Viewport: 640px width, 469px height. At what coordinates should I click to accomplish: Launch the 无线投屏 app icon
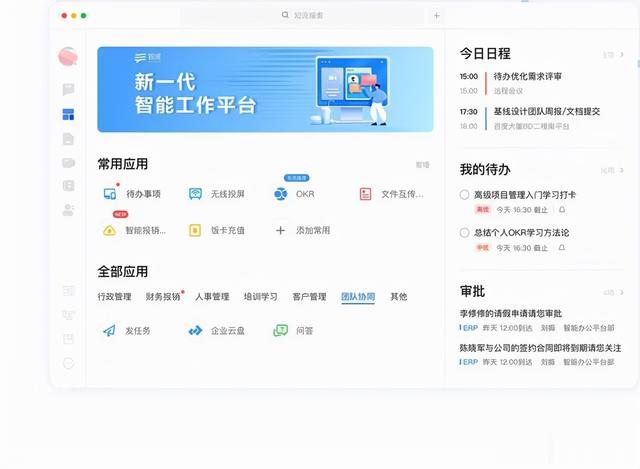(x=195, y=194)
